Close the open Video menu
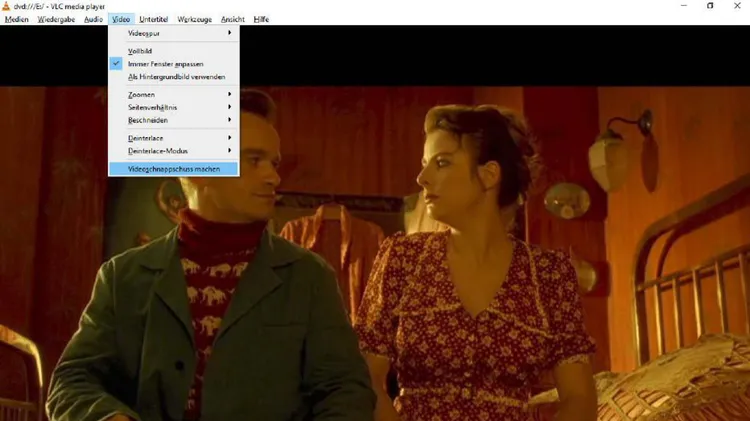The image size is (750, 421). pos(121,19)
